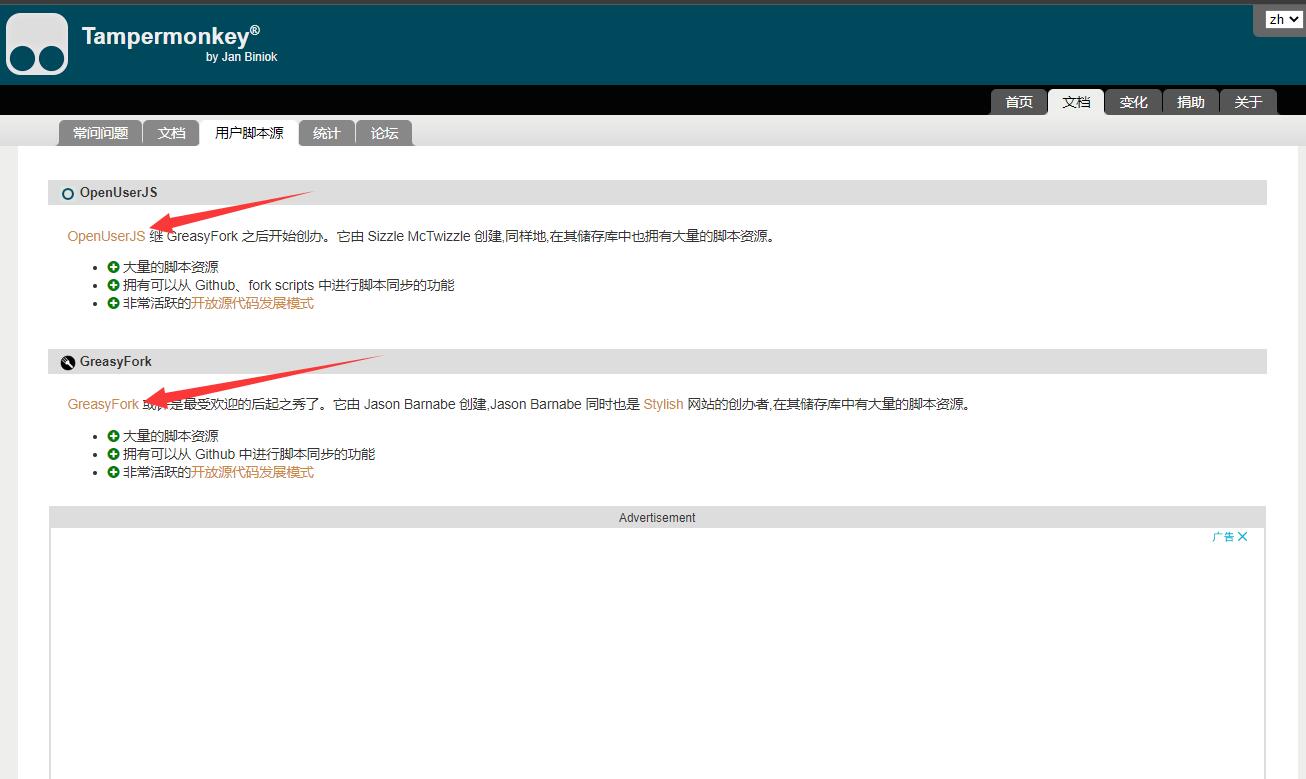The image size is (1306, 779).
Task: Switch to the 变化 tab
Action: (1133, 102)
